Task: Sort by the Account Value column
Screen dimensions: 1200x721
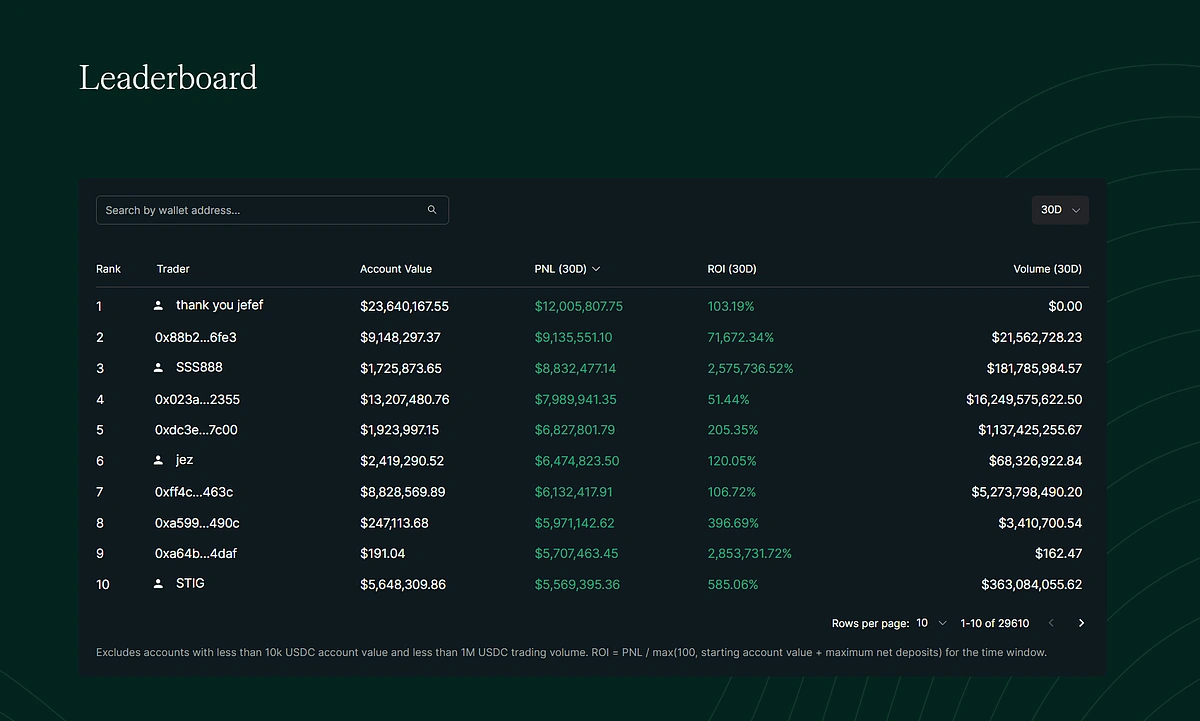Action: point(396,268)
